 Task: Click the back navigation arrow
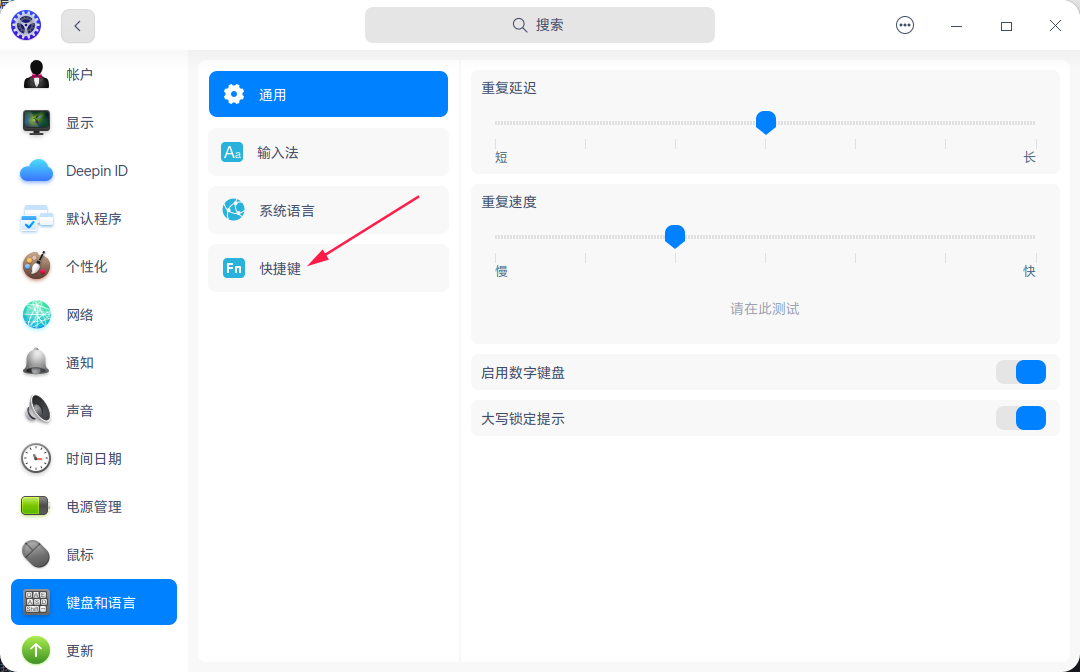tap(77, 25)
